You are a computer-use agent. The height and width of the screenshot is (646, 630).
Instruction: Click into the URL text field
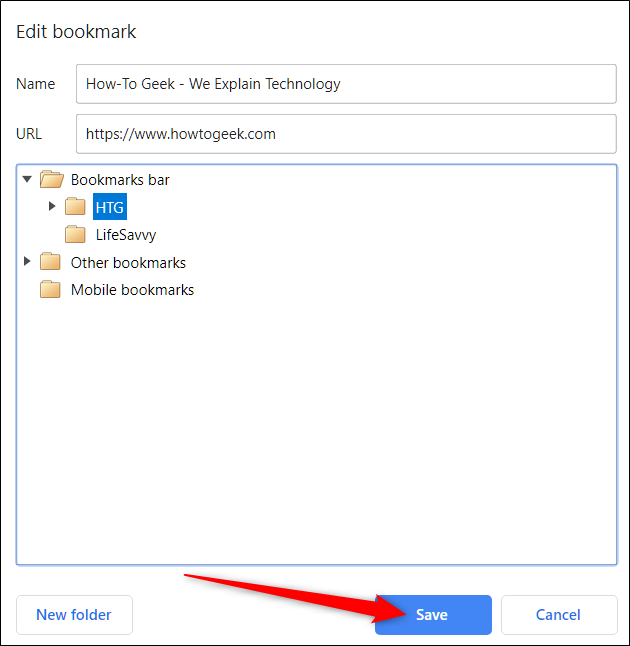[345, 134]
